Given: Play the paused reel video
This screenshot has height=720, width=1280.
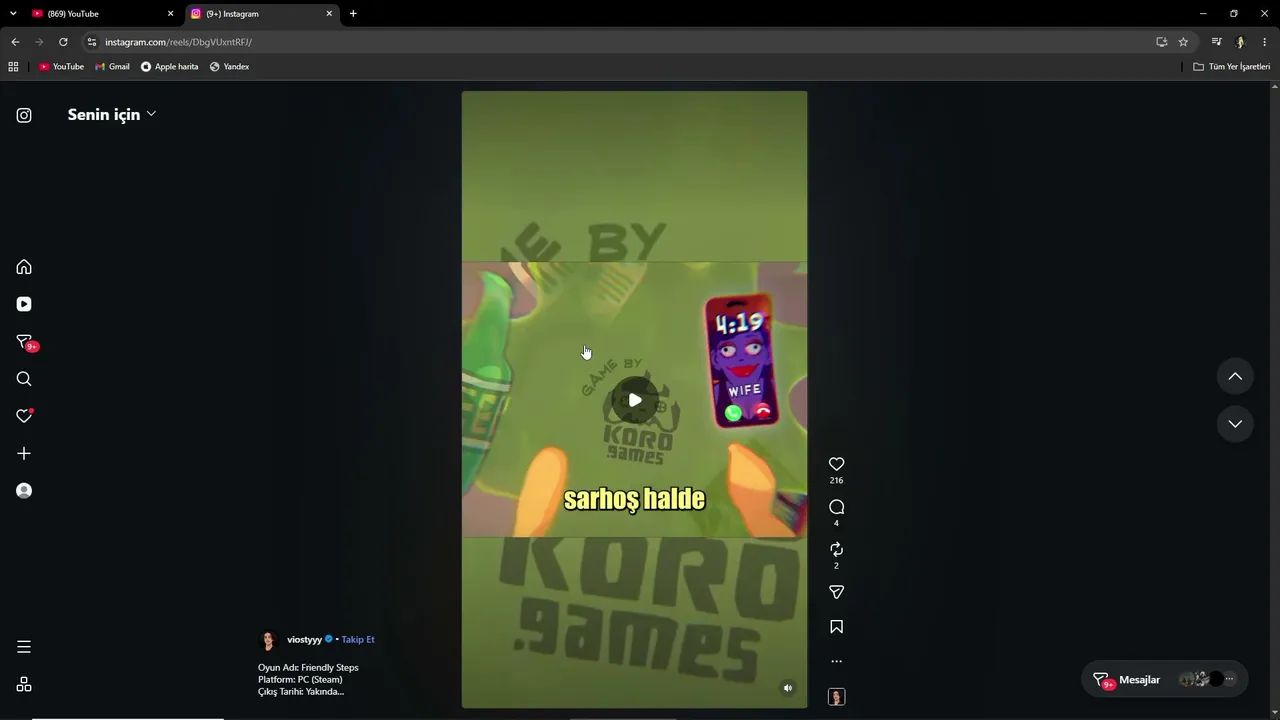Looking at the screenshot, I should point(634,400).
